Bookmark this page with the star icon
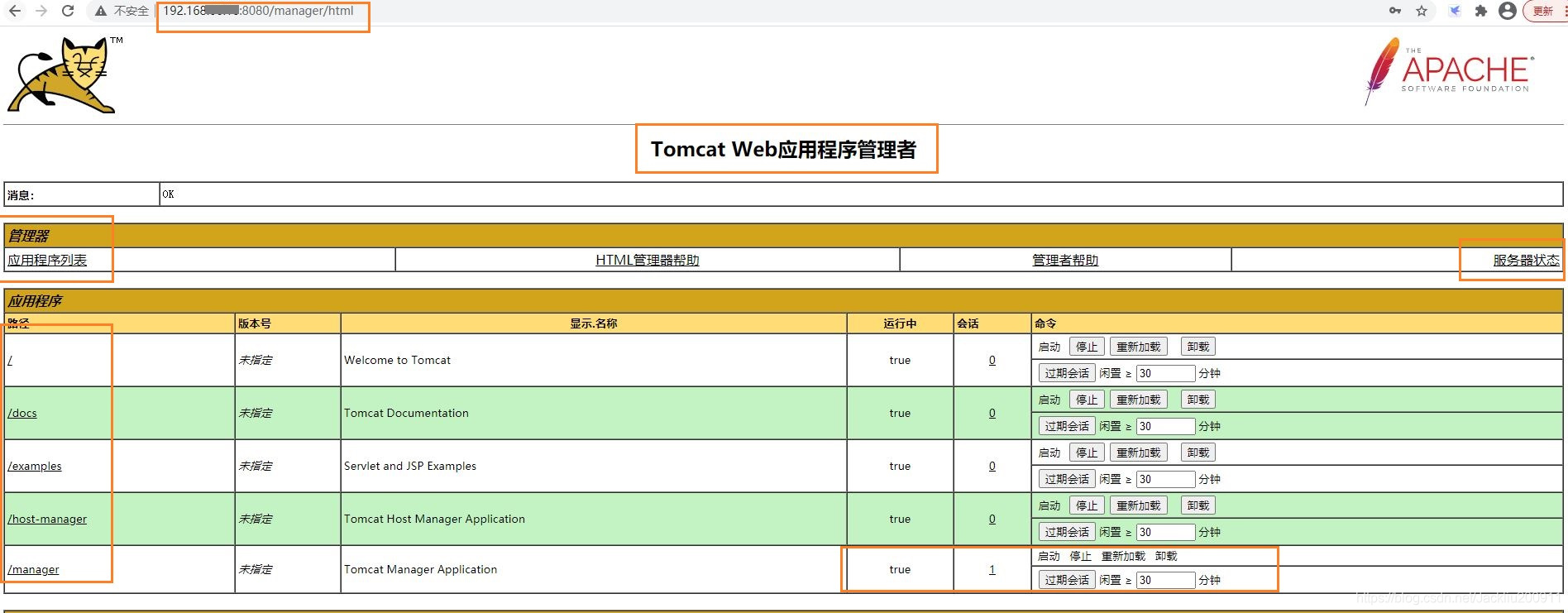The height and width of the screenshot is (613, 1568). 1422,11
